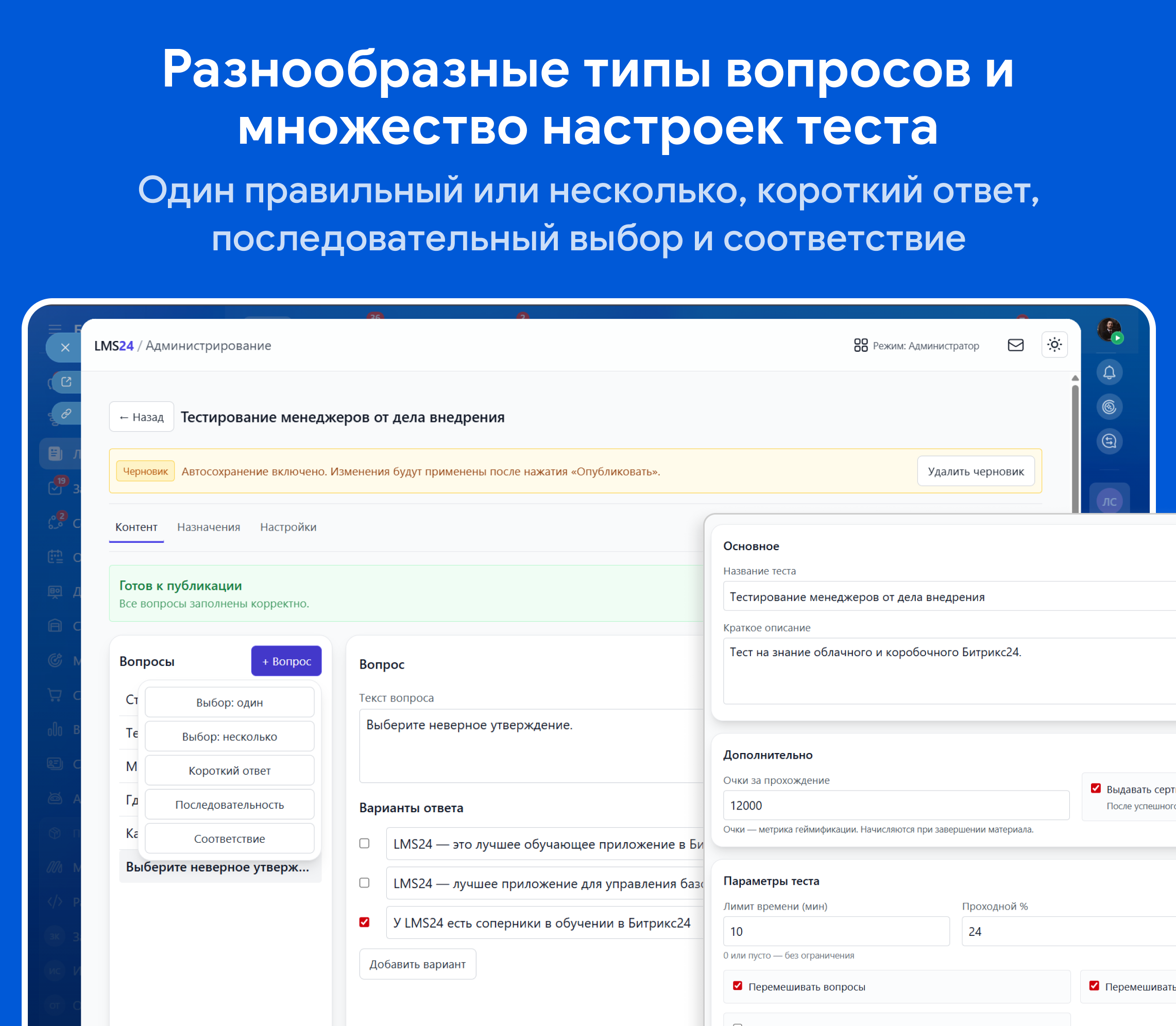
Task: Toggle the sun theme switch icon
Action: [1054, 345]
